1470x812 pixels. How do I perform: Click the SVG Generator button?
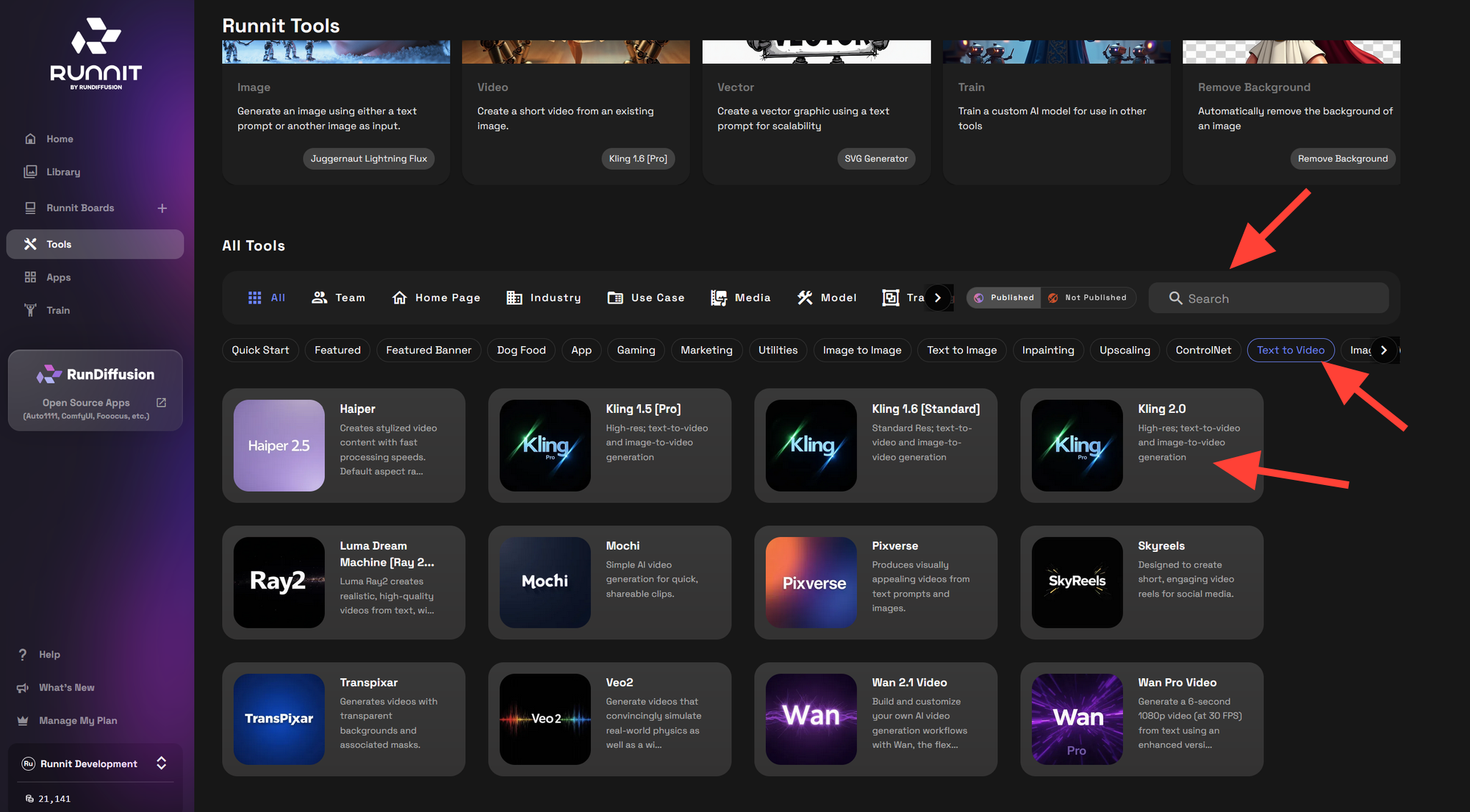point(876,159)
